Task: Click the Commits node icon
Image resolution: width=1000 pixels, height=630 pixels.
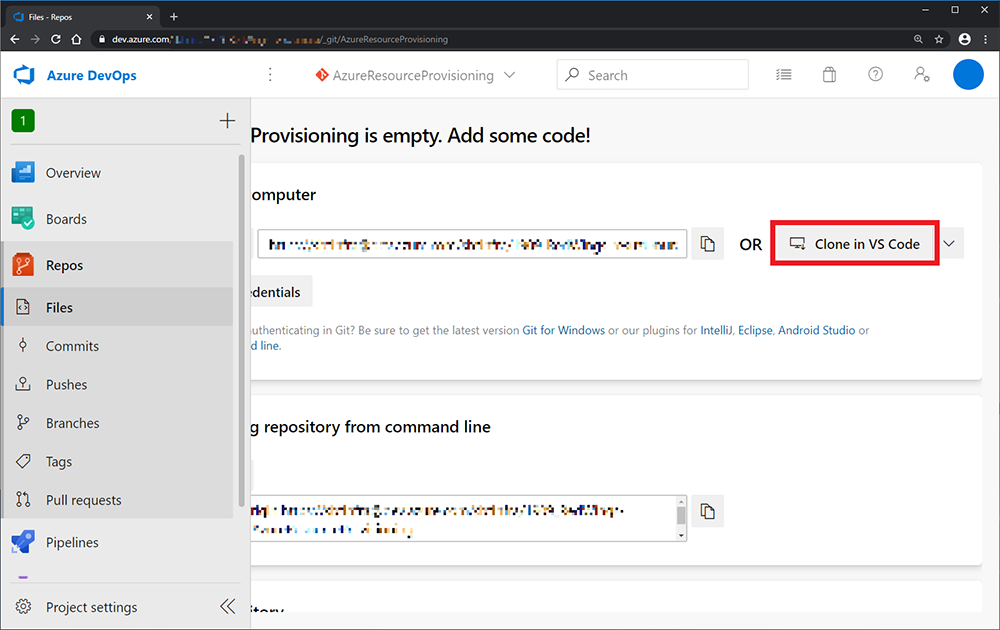Action: coord(23,346)
